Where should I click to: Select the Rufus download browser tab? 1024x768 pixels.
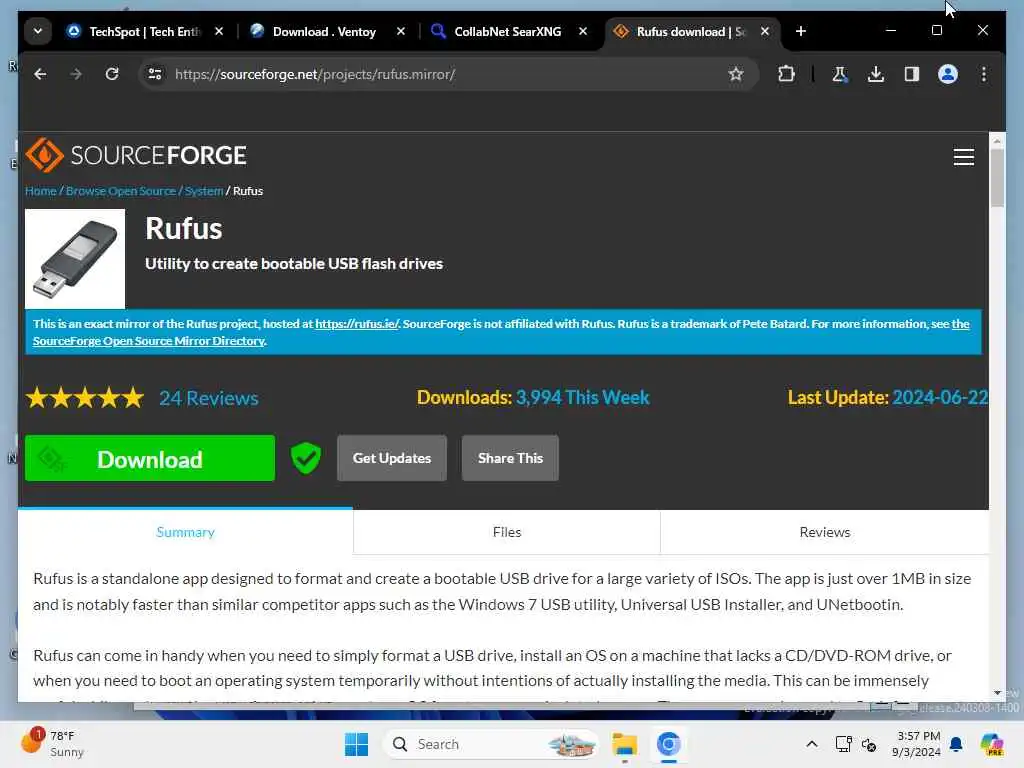pyautogui.click(x=691, y=31)
